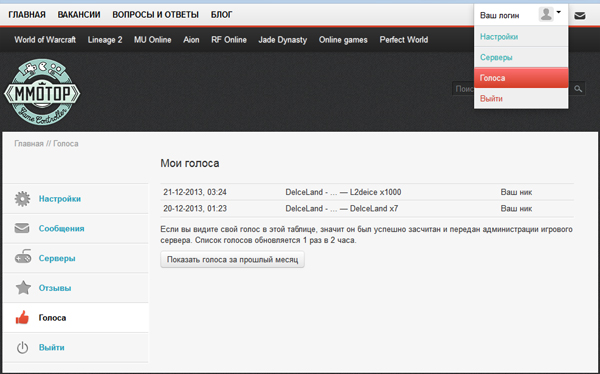Screen dimensions: 600x374
Task: Click the power icon beside Выйти
Action: coord(23,347)
